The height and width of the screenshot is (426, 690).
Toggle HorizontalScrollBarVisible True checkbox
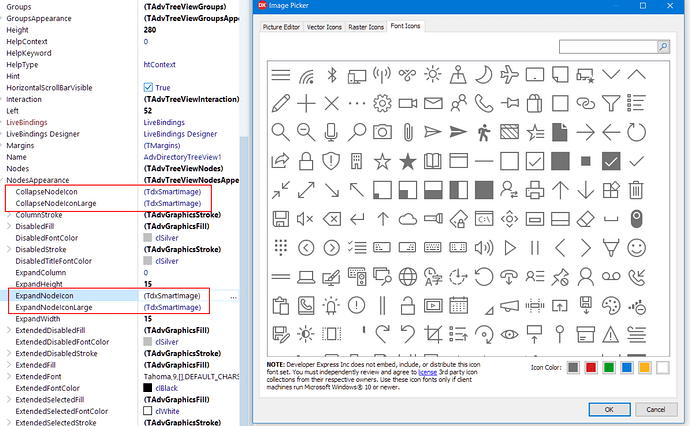[149, 88]
